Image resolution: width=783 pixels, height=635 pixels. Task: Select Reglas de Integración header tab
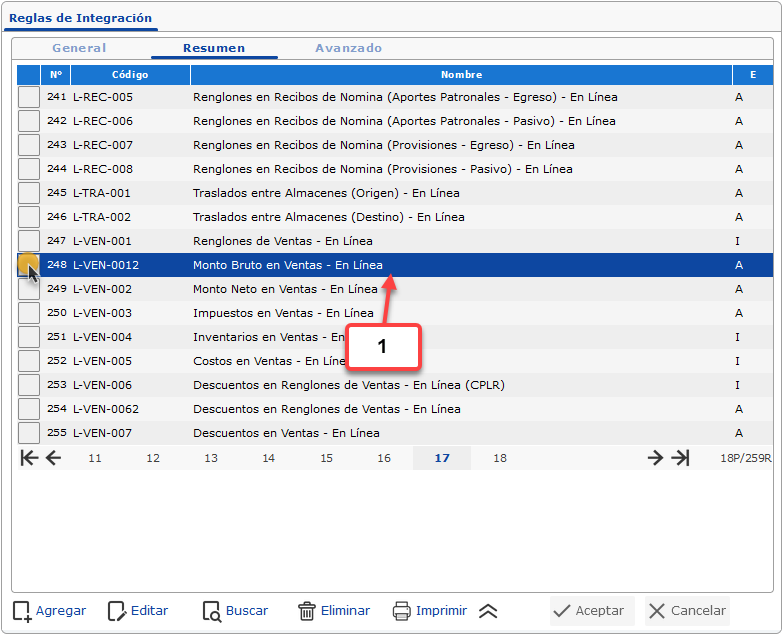point(80,18)
